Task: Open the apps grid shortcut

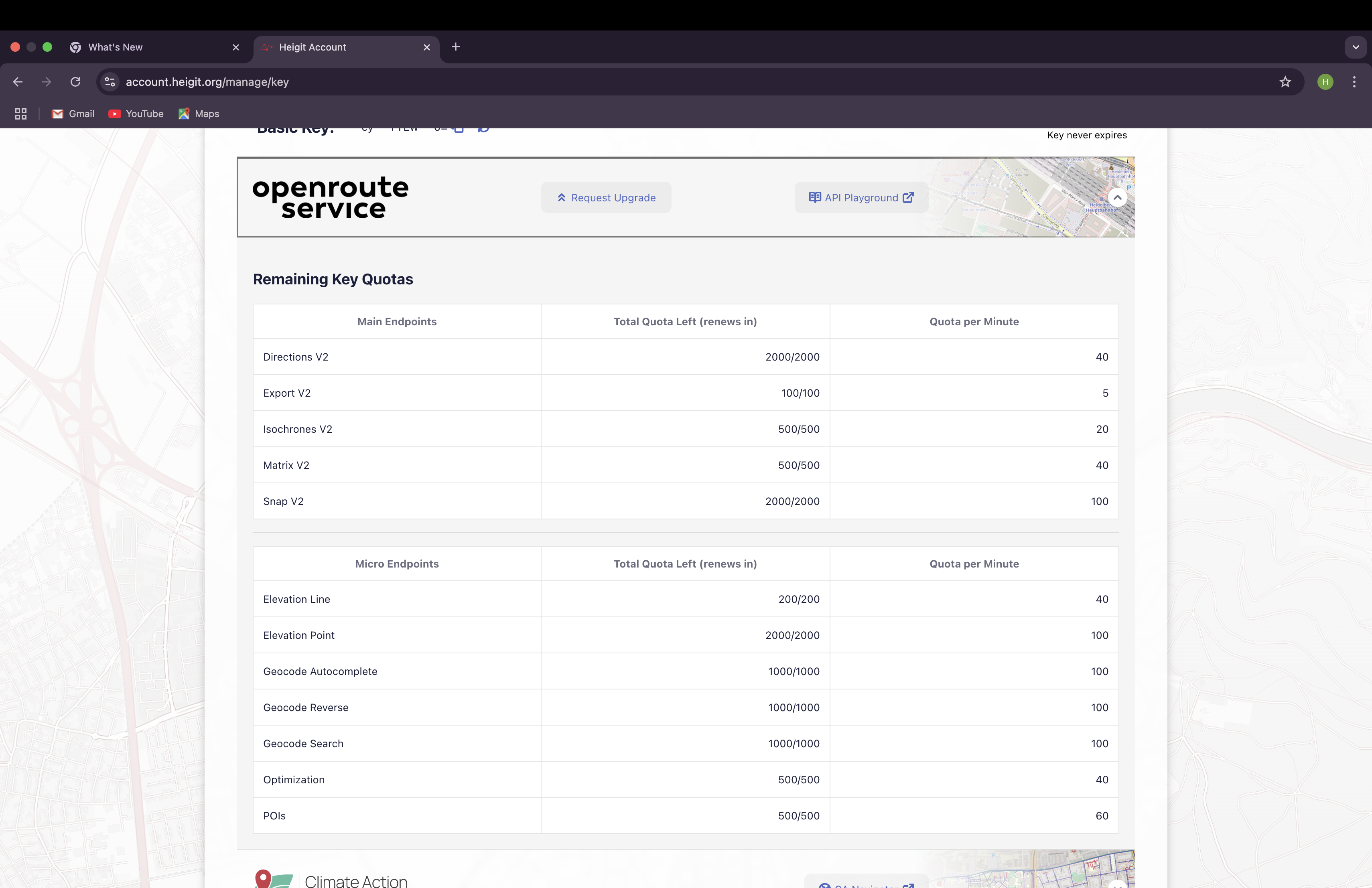Action: (21, 114)
